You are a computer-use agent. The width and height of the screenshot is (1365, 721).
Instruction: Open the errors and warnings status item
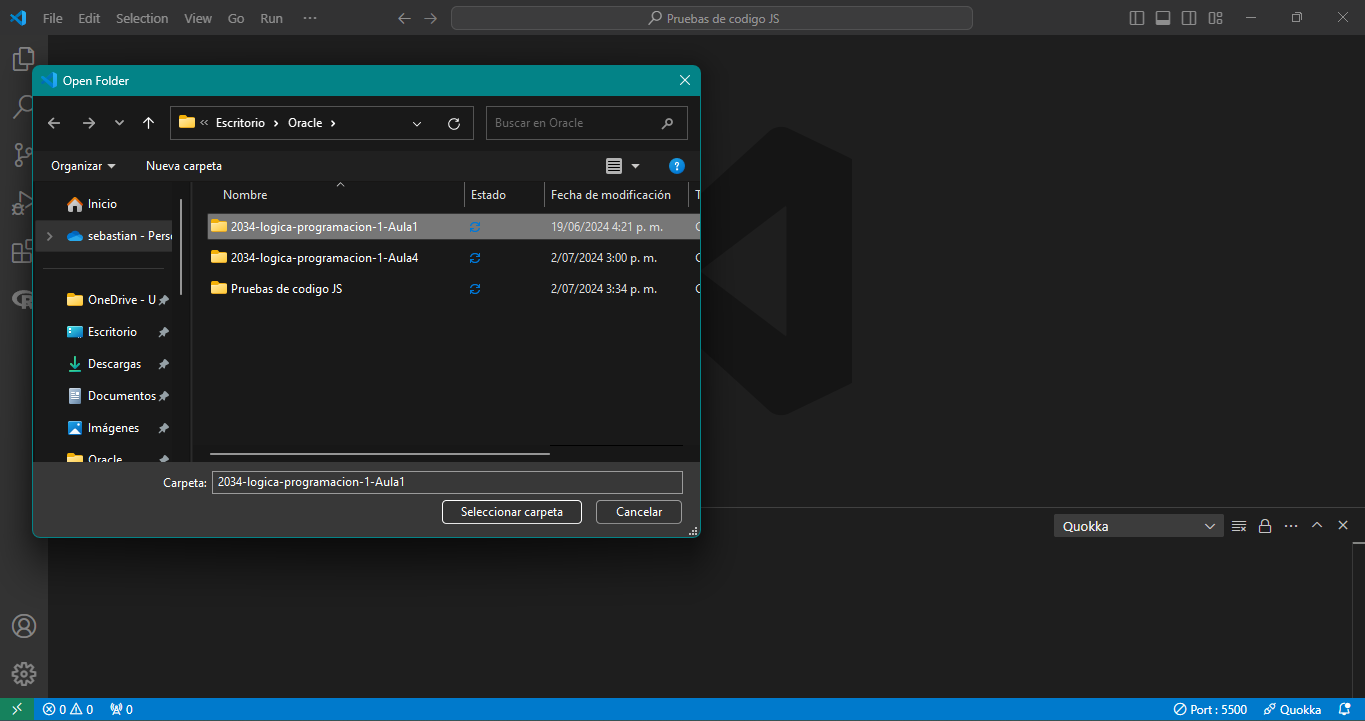coord(68,709)
